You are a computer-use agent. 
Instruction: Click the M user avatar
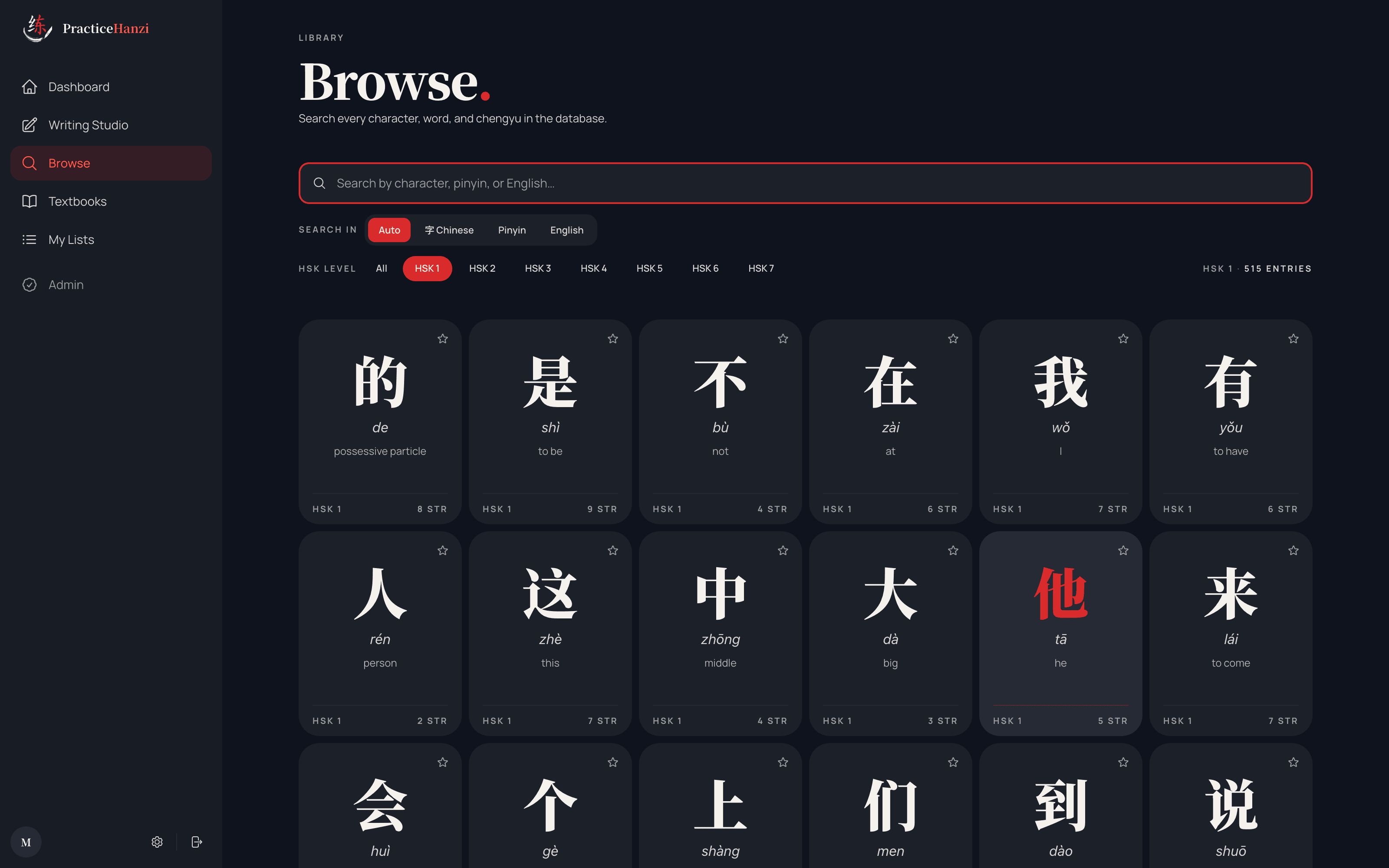(26, 842)
